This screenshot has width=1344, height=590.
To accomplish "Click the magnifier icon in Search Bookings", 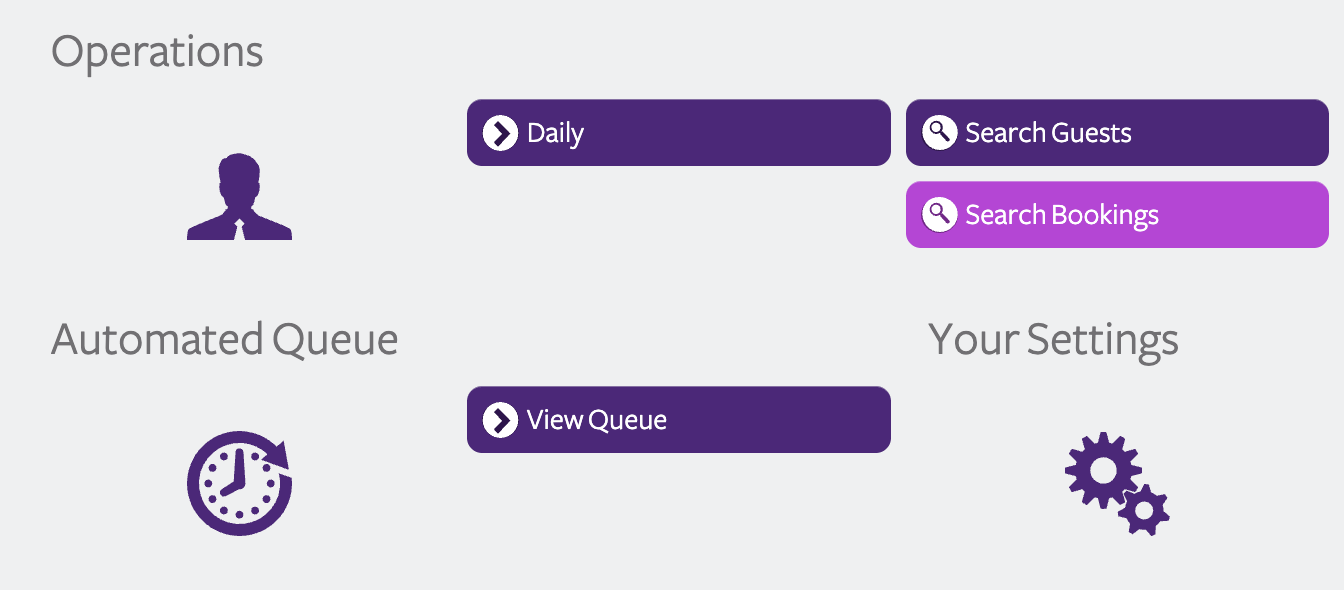I will (x=939, y=214).
